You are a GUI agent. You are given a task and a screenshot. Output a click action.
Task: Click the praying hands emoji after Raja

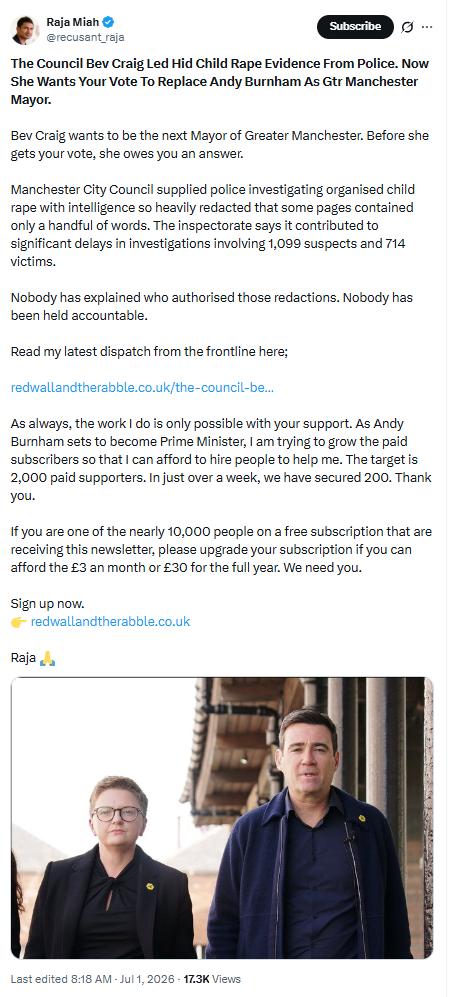[47, 658]
